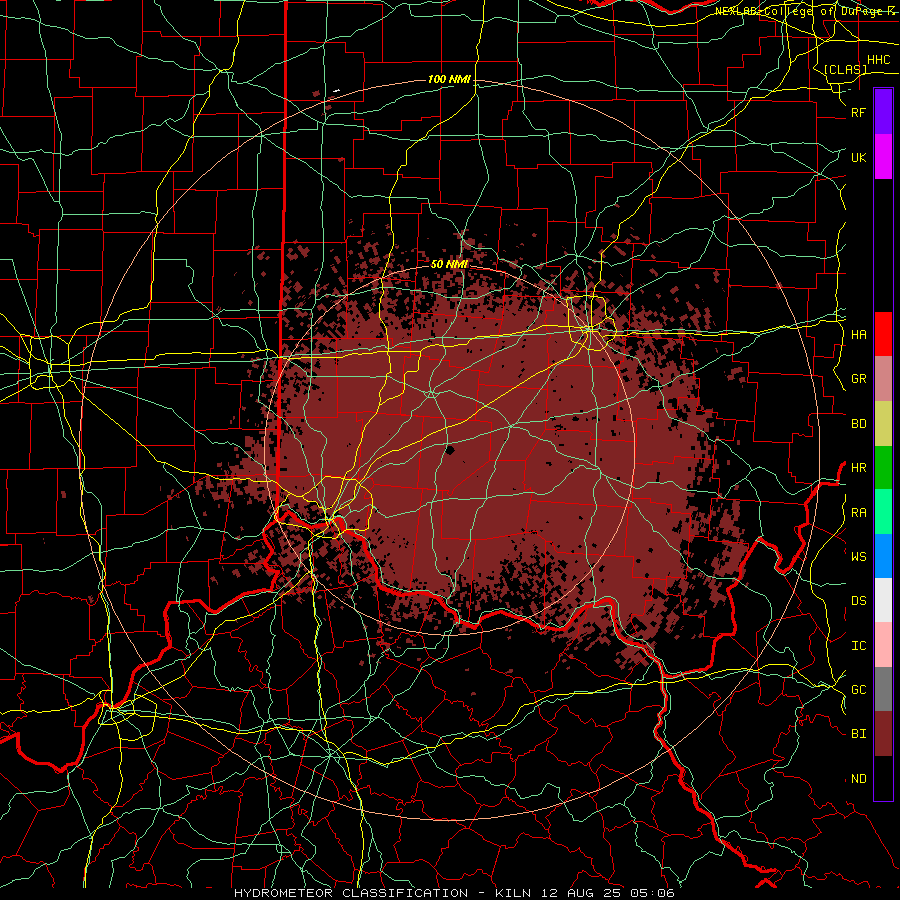Viewport: 900px width, 900px height.
Task: Click the light pink IC legend swatch
Action: click(x=883, y=645)
